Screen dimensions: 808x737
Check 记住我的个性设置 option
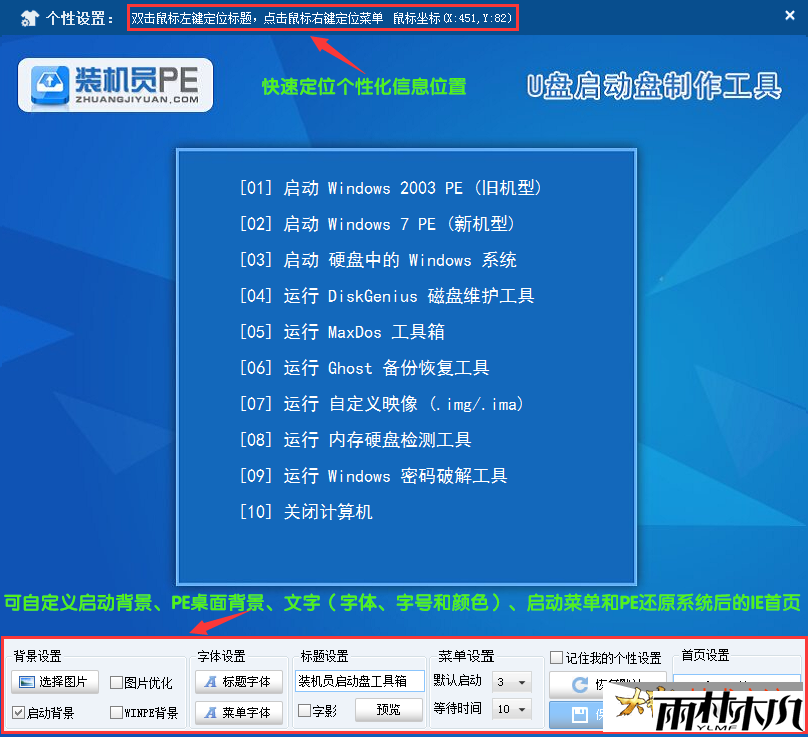[556, 658]
